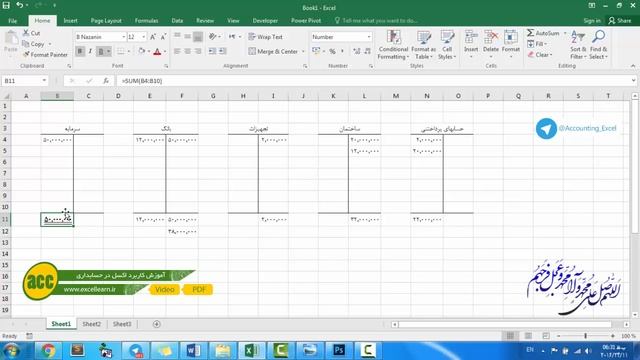Click the Decrease Font Size icon

[x=163, y=37]
